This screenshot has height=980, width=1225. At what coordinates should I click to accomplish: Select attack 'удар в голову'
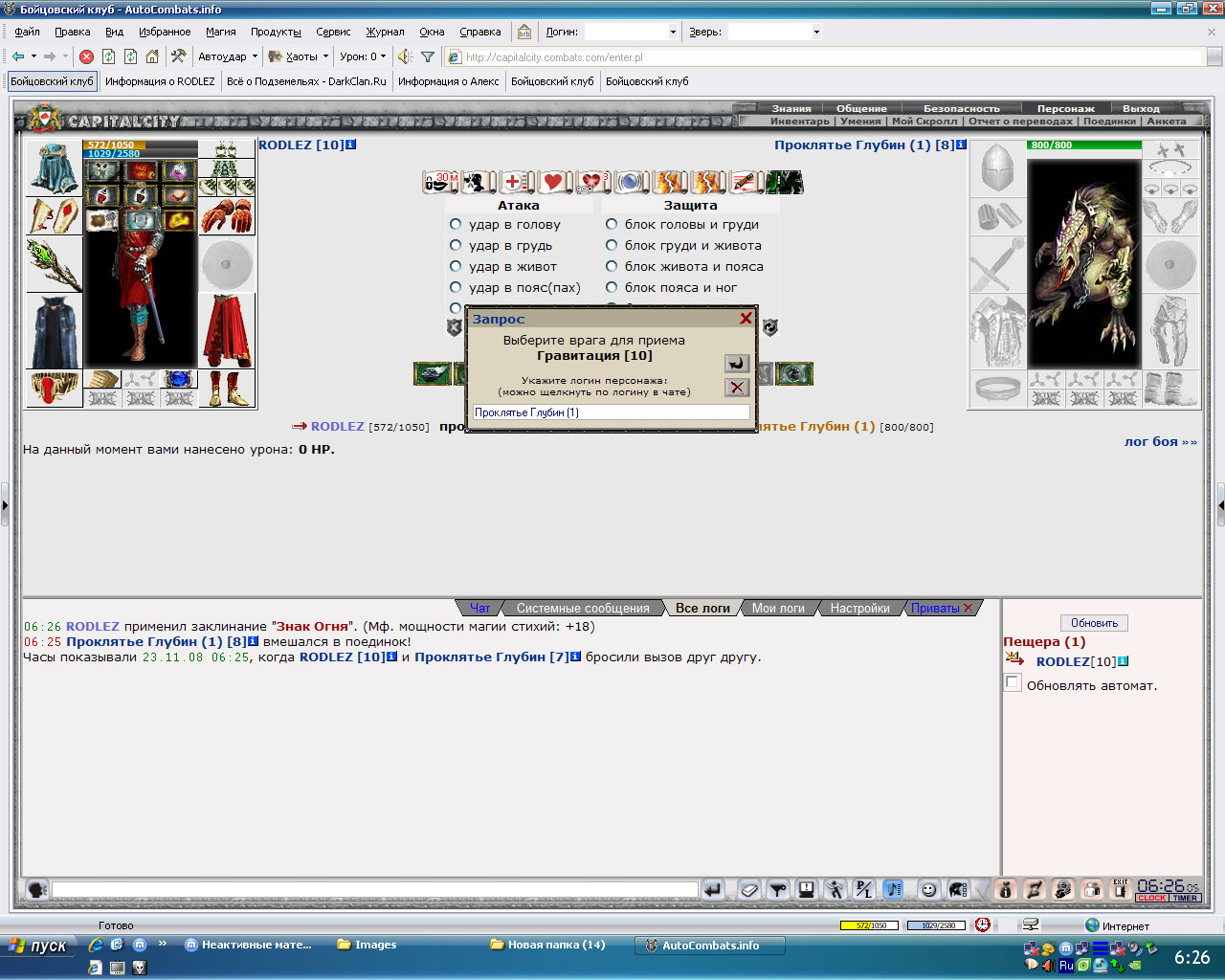point(456,224)
